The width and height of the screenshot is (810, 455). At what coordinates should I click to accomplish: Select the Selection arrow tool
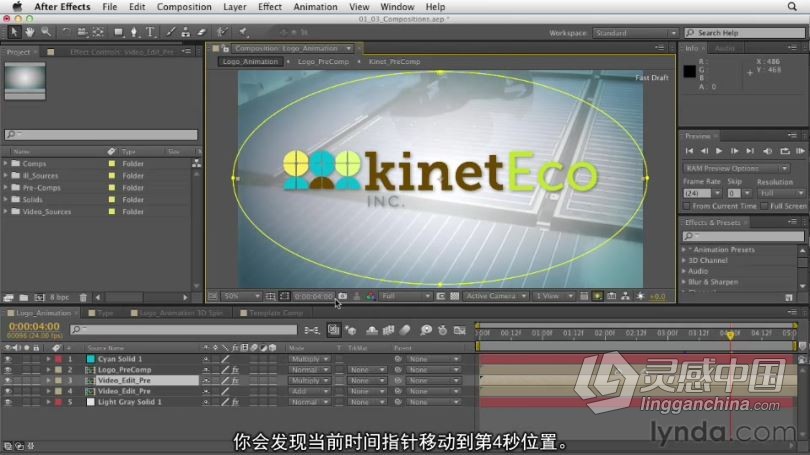(14, 32)
